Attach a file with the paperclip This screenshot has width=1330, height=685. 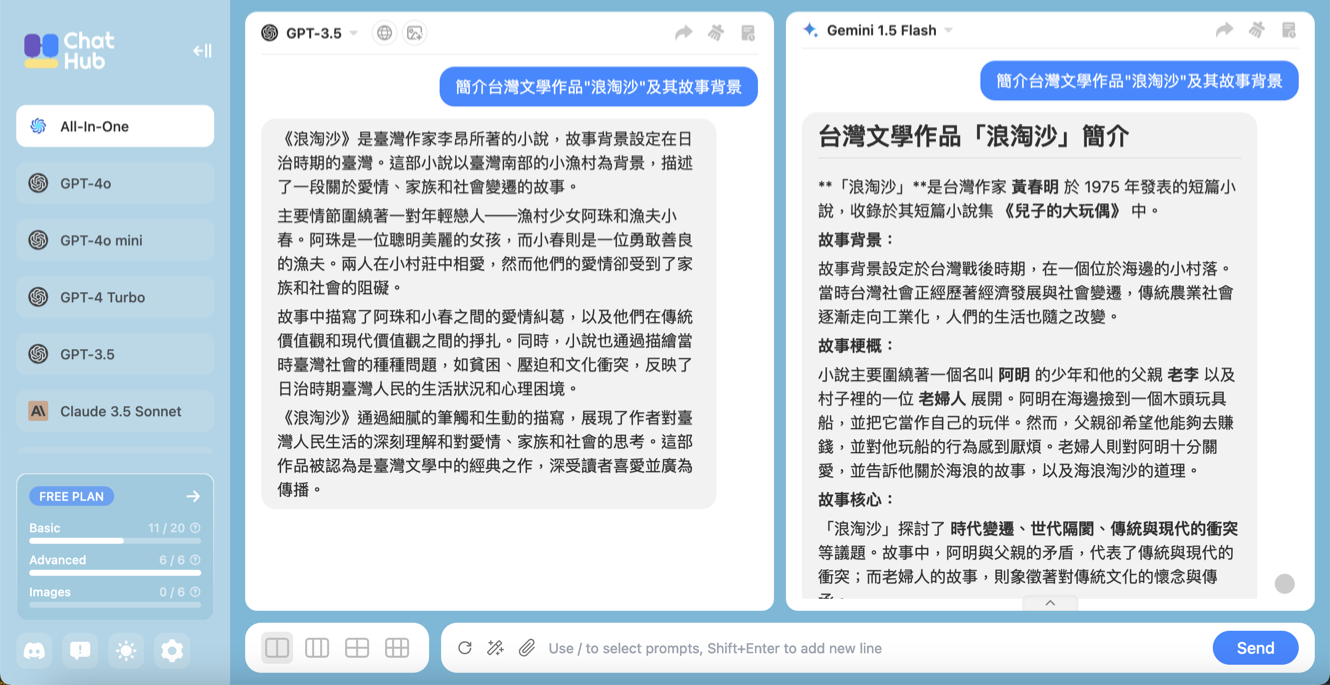coord(527,648)
